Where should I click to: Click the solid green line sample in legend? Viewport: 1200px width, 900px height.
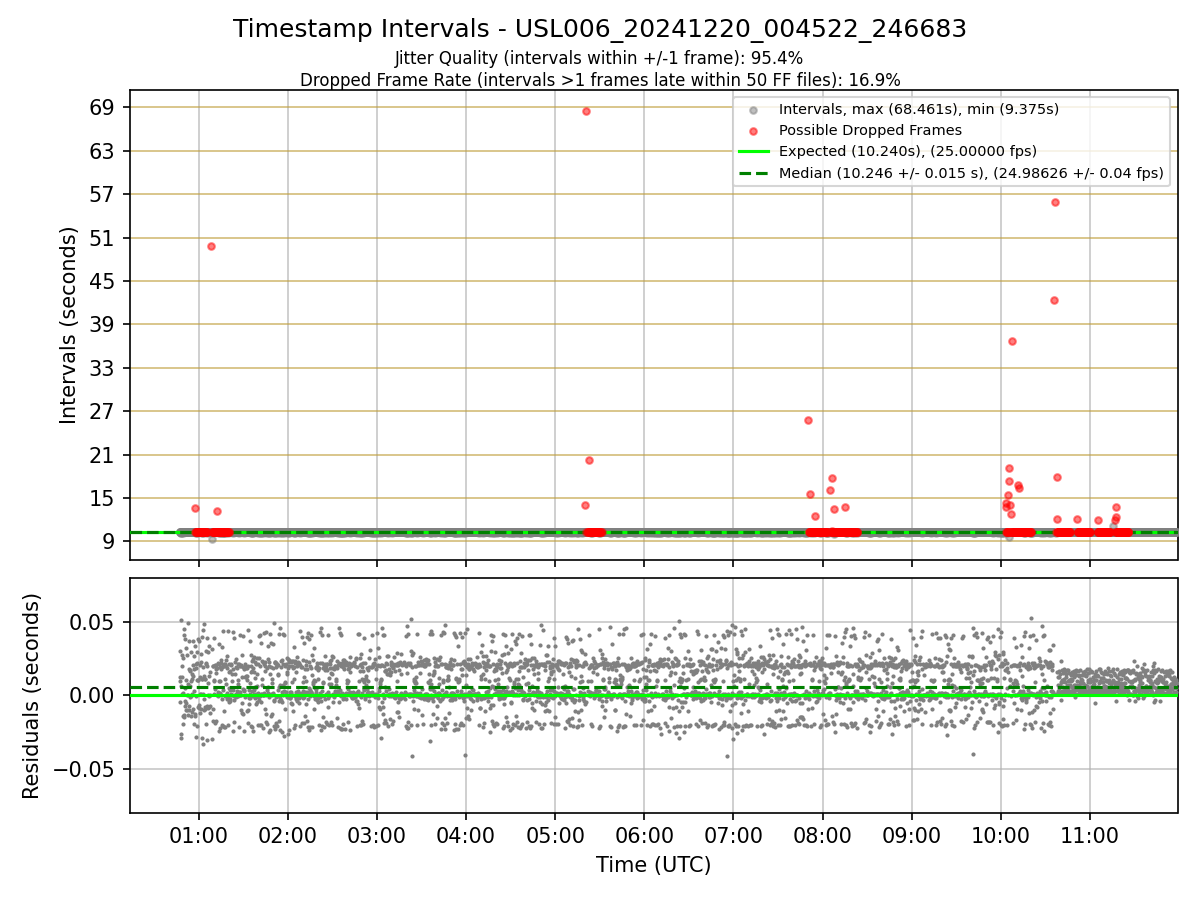pos(756,152)
